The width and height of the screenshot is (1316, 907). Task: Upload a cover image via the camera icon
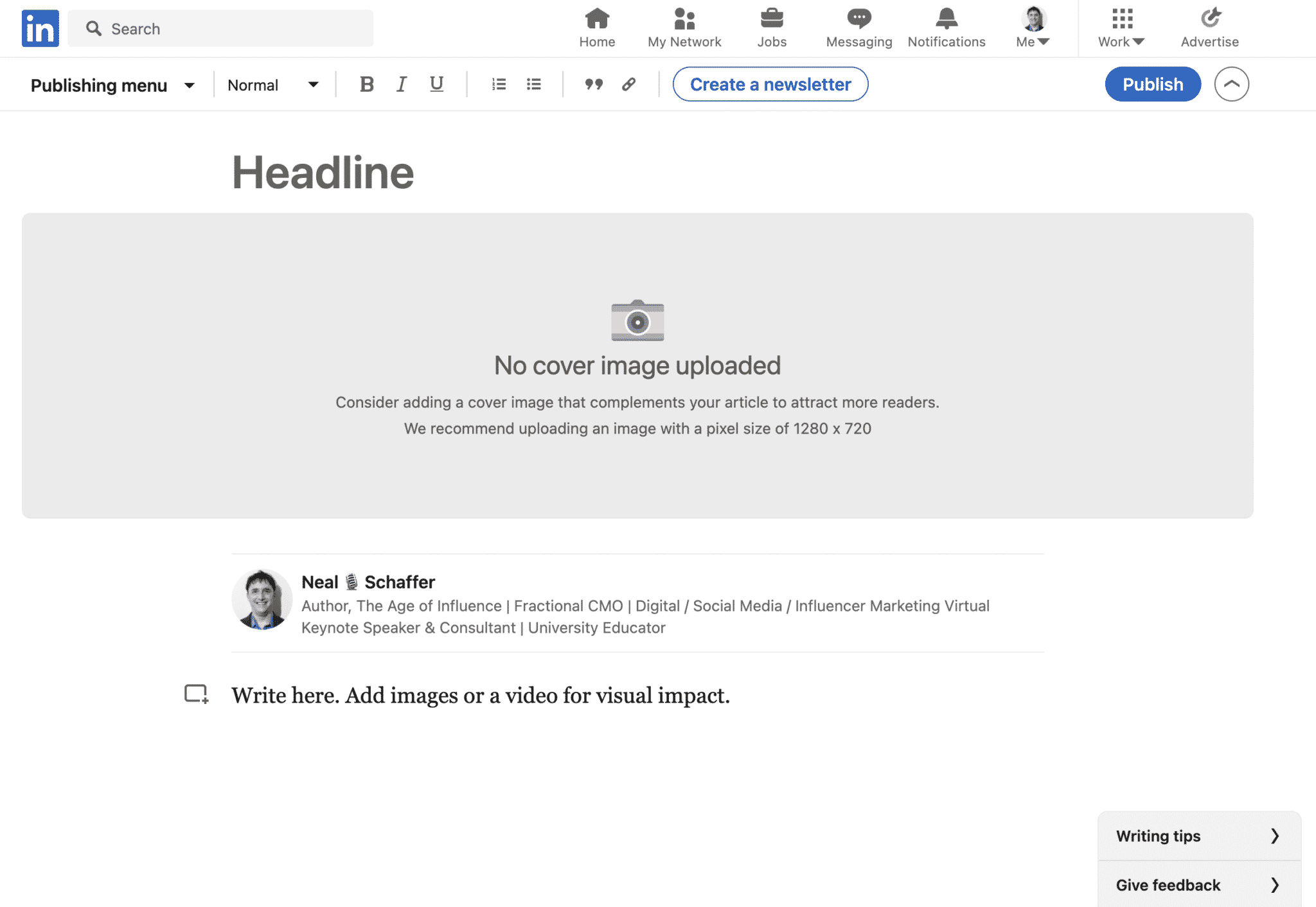[637, 321]
